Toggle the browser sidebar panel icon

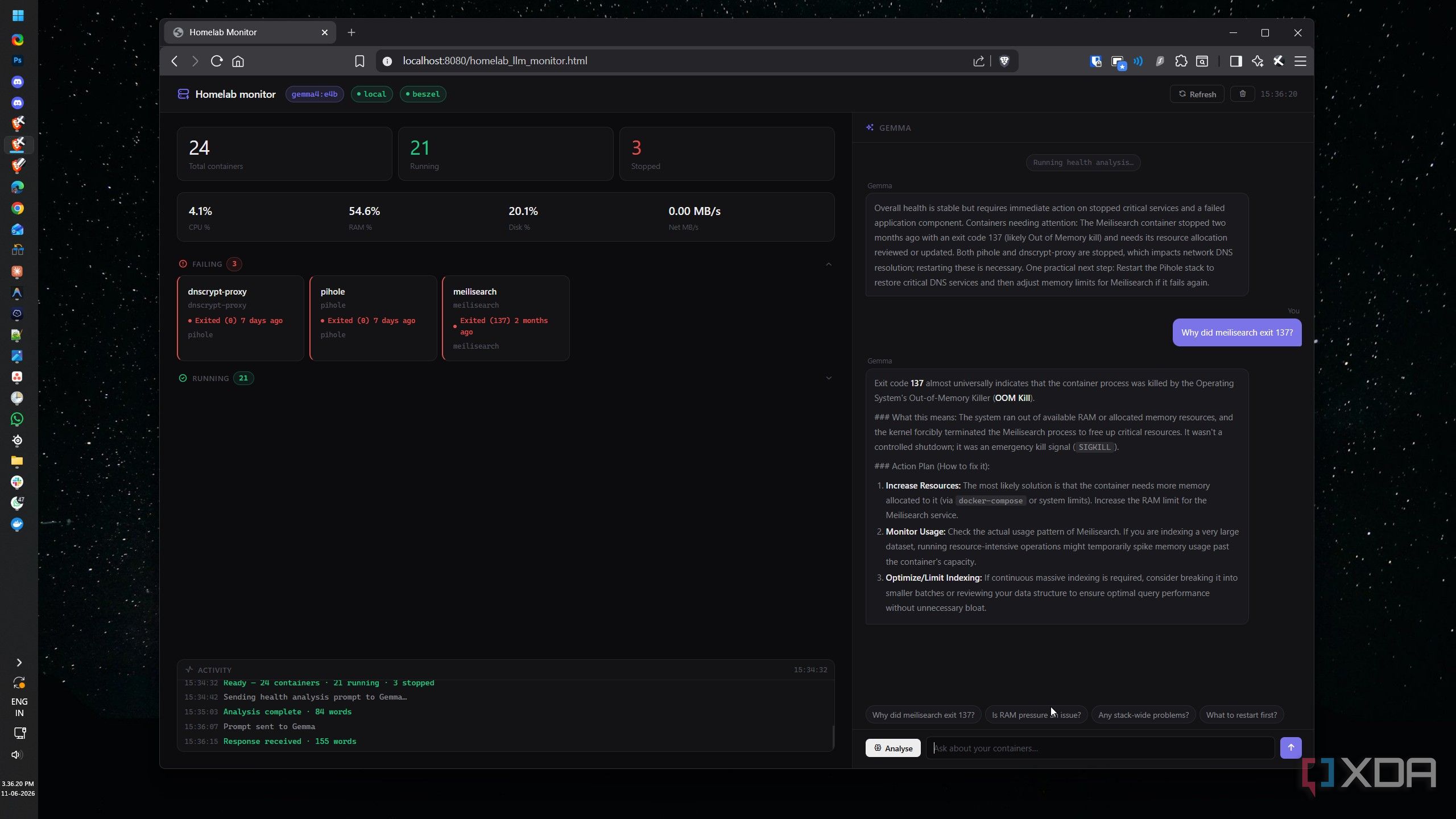[1235, 61]
